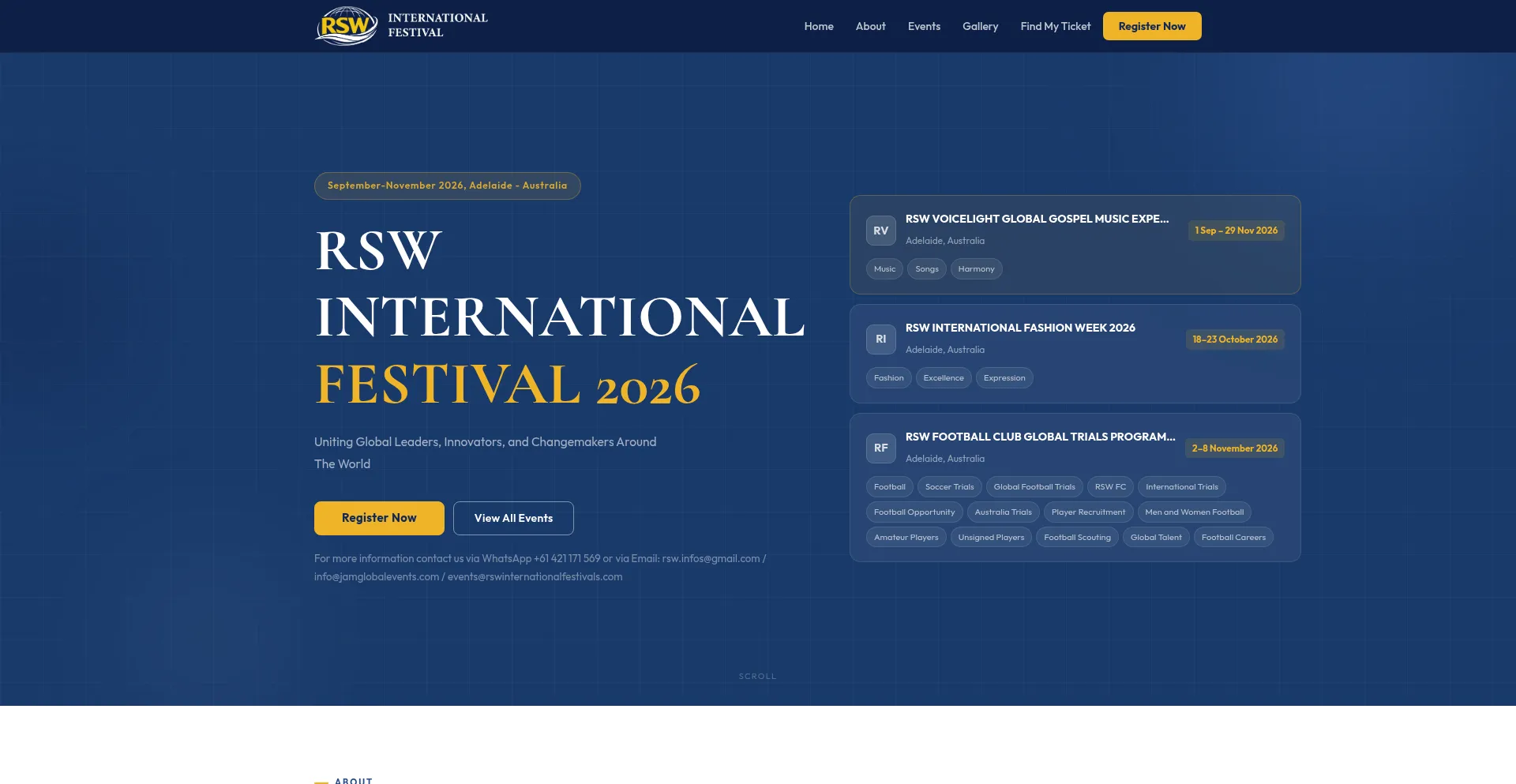
Task: Select the RSW FC tag
Action: tap(1110, 487)
